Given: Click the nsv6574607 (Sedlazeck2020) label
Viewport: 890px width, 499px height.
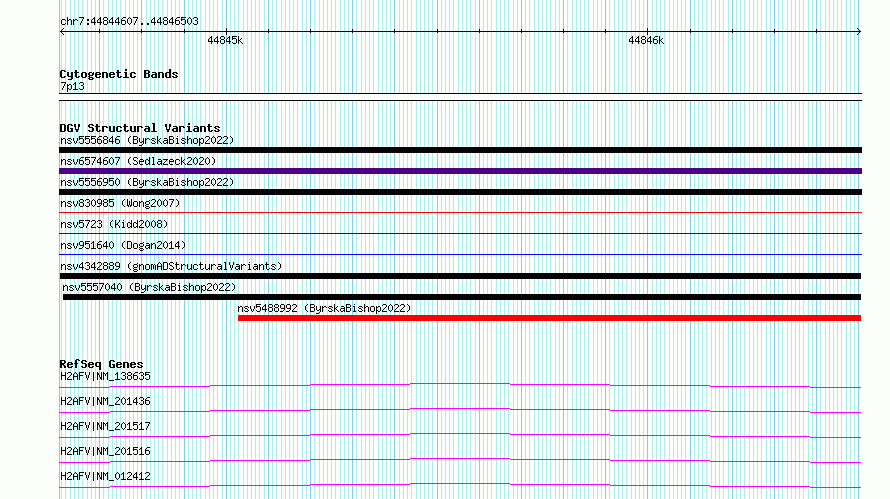Looking at the screenshot, I should point(138,161).
